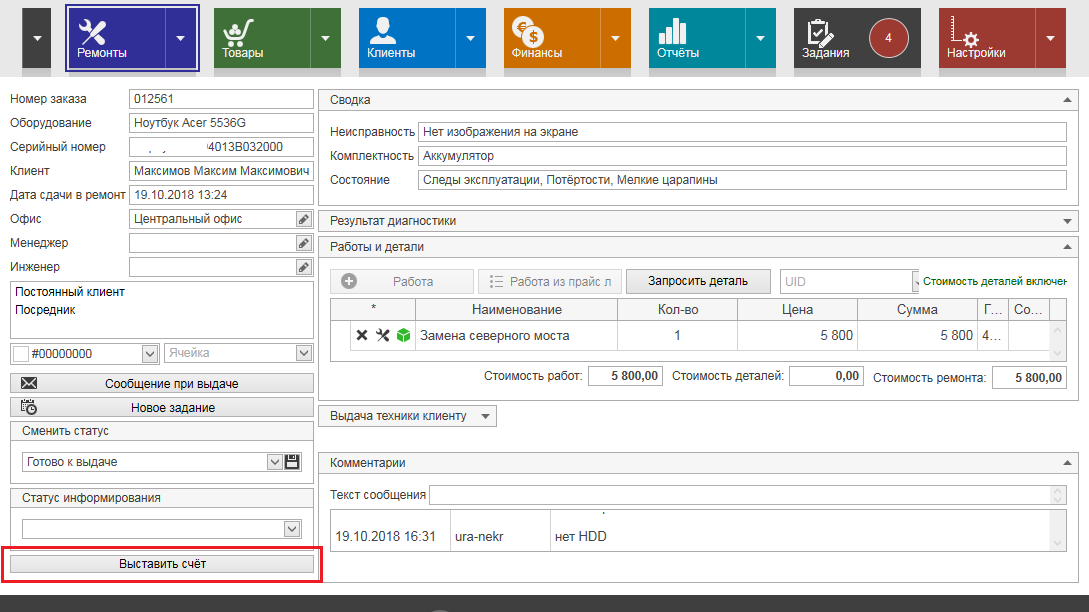This screenshot has width=1089, height=612.
Task: Click the Стоимость ремонта value 5 800,00
Action: [1029, 377]
